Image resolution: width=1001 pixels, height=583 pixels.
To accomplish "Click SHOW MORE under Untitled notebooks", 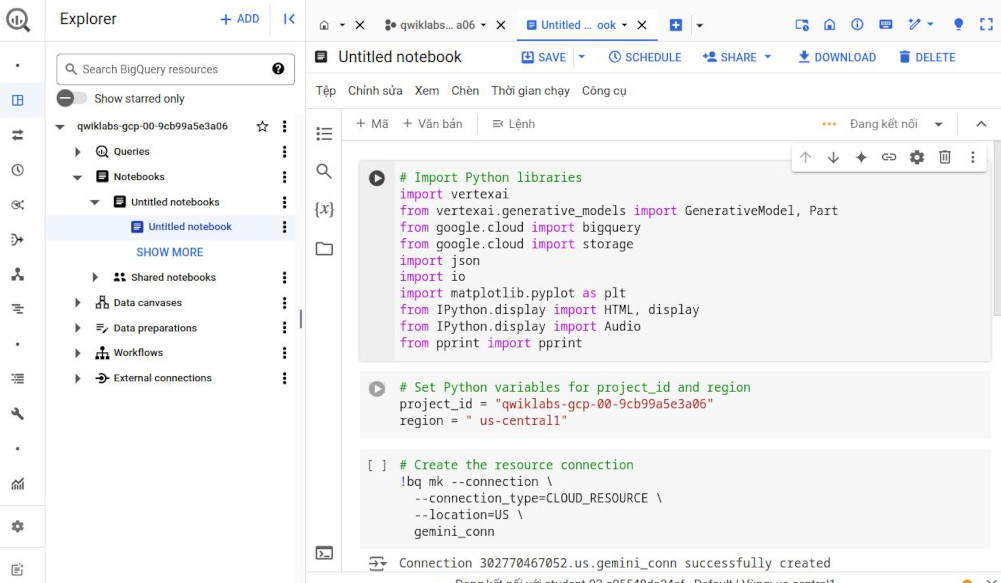I will coord(169,252).
